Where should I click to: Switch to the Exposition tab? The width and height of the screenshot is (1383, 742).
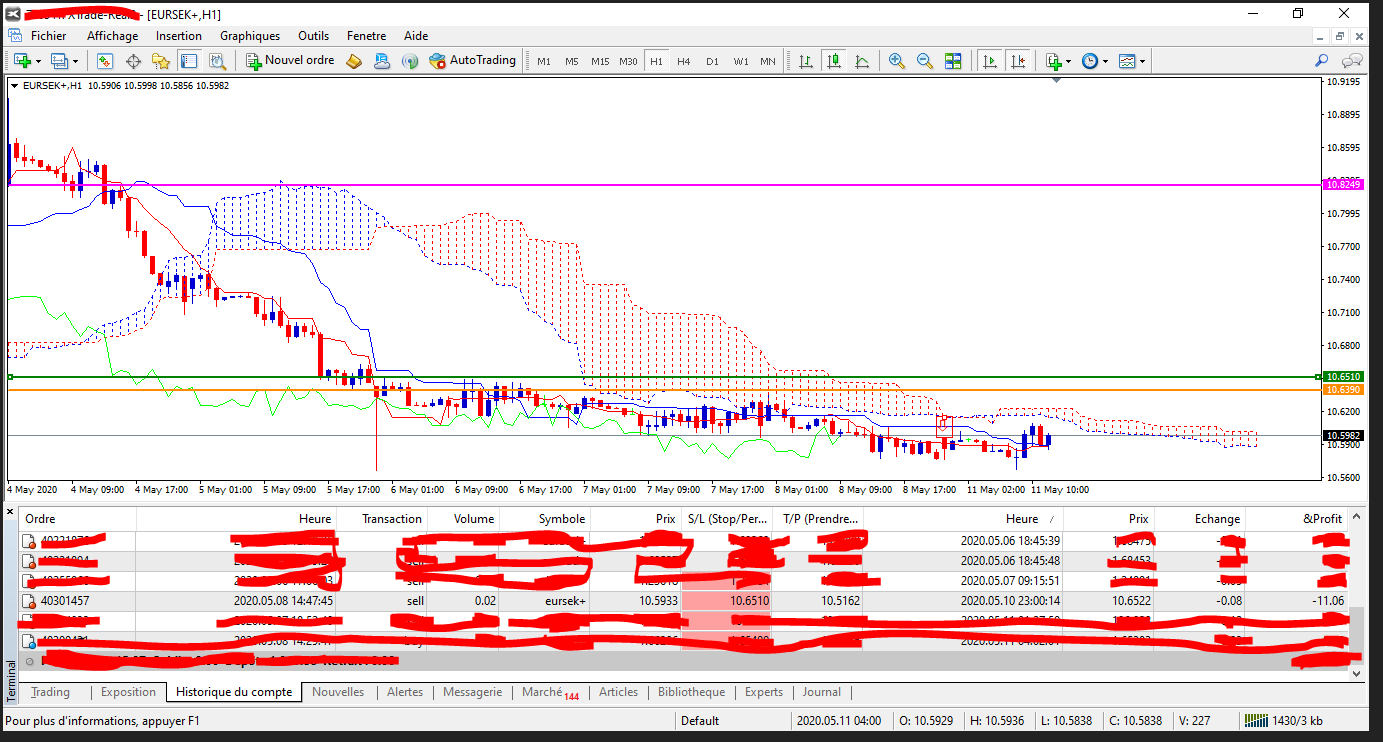click(x=129, y=692)
